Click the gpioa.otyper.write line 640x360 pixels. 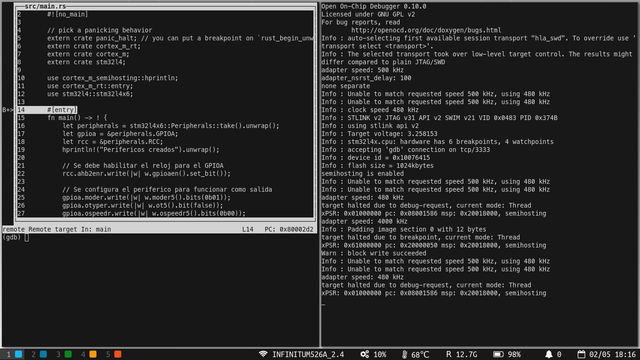pos(143,205)
